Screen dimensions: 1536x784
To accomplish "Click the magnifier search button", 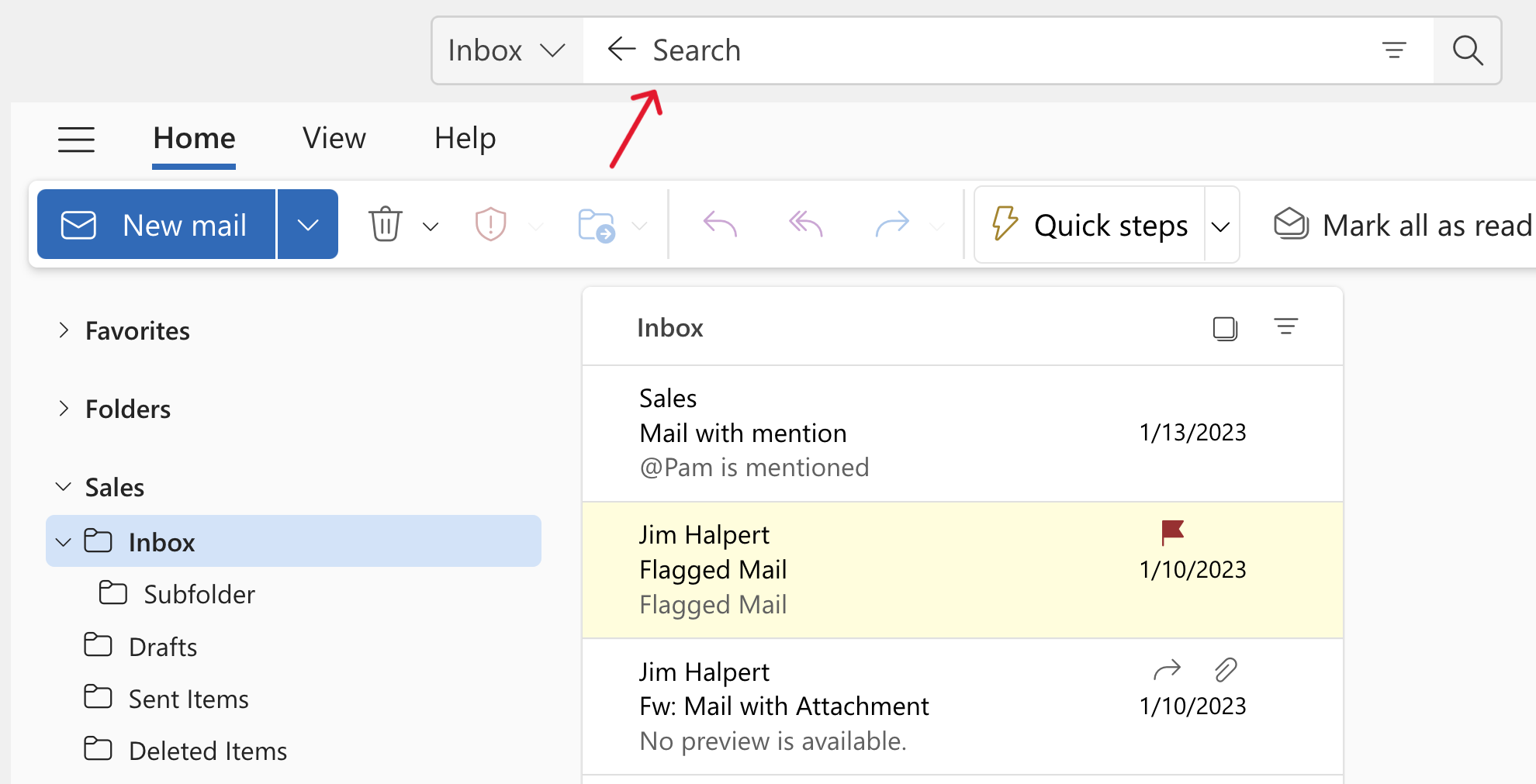I will pos(1467,50).
